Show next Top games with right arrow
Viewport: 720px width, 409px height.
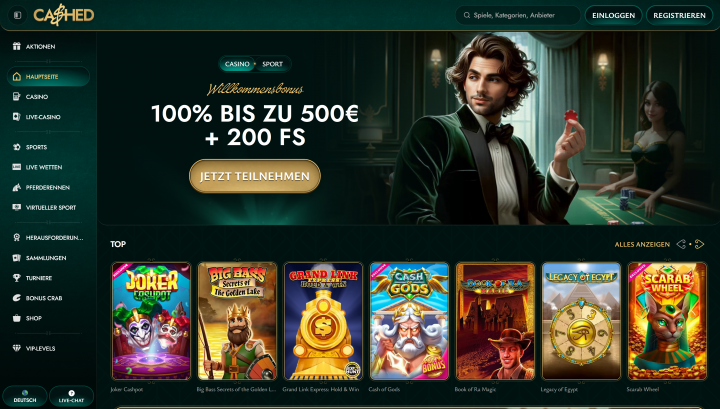pyautogui.click(x=699, y=244)
